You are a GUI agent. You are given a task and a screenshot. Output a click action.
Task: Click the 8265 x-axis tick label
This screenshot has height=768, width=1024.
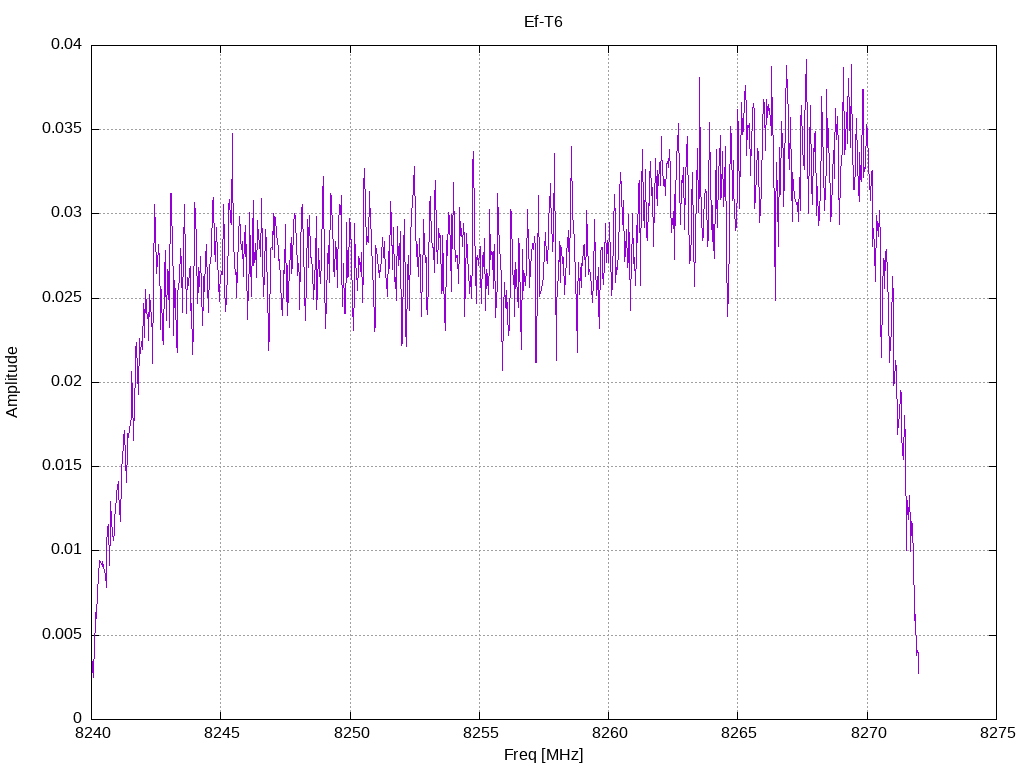tap(739, 733)
